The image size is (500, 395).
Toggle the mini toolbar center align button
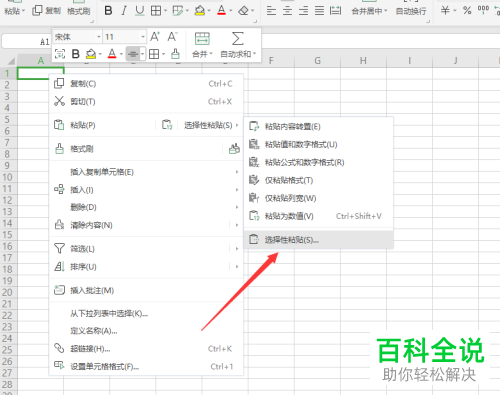[x=133, y=54]
